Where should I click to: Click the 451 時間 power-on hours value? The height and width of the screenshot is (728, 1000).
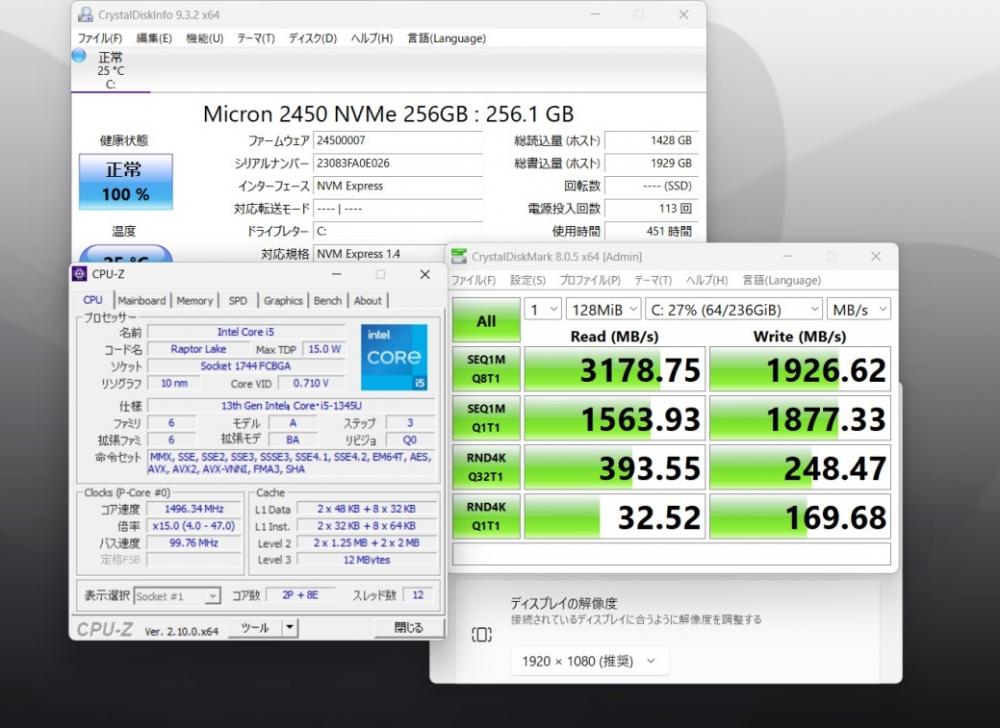(x=651, y=231)
